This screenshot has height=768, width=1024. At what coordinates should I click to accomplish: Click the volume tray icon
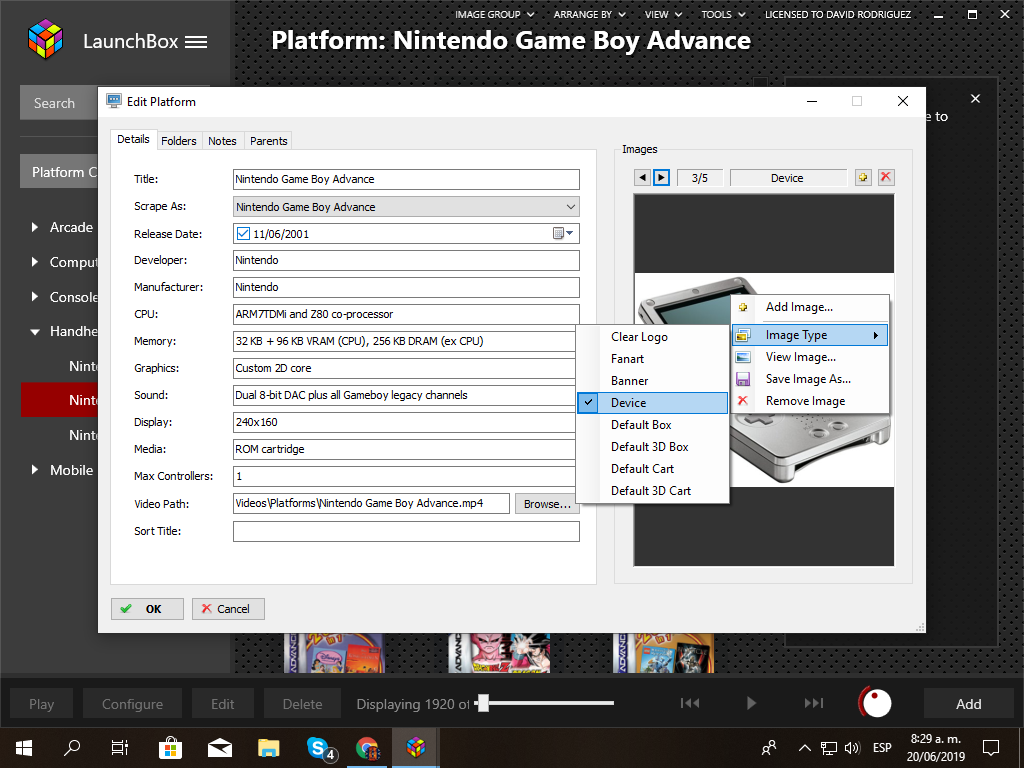tap(852, 748)
